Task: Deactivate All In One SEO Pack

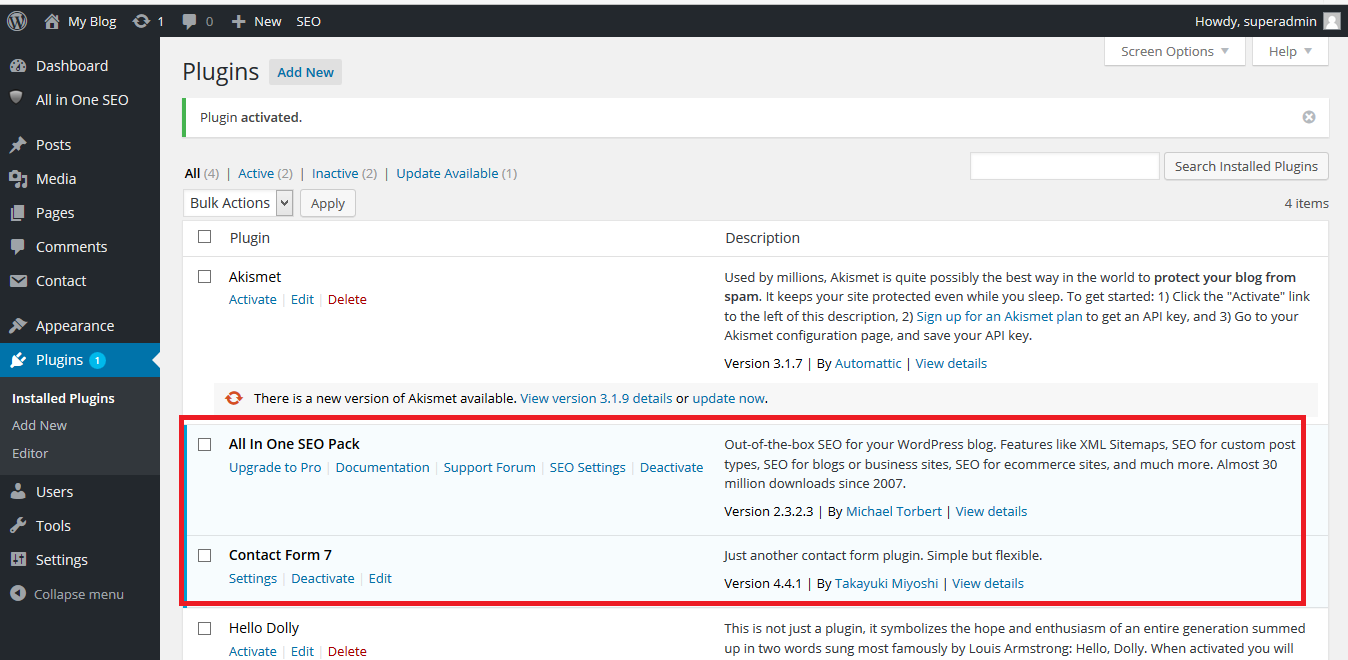Action: pos(671,467)
